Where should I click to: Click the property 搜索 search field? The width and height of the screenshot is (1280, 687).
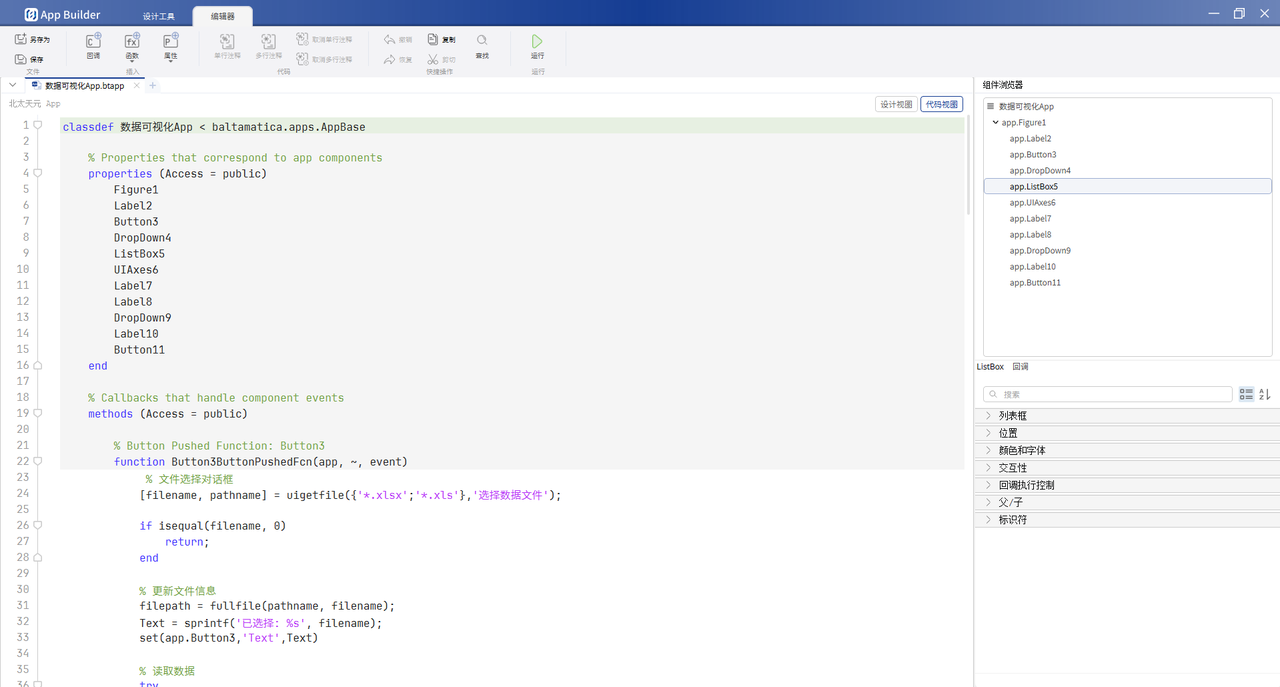coord(1108,395)
